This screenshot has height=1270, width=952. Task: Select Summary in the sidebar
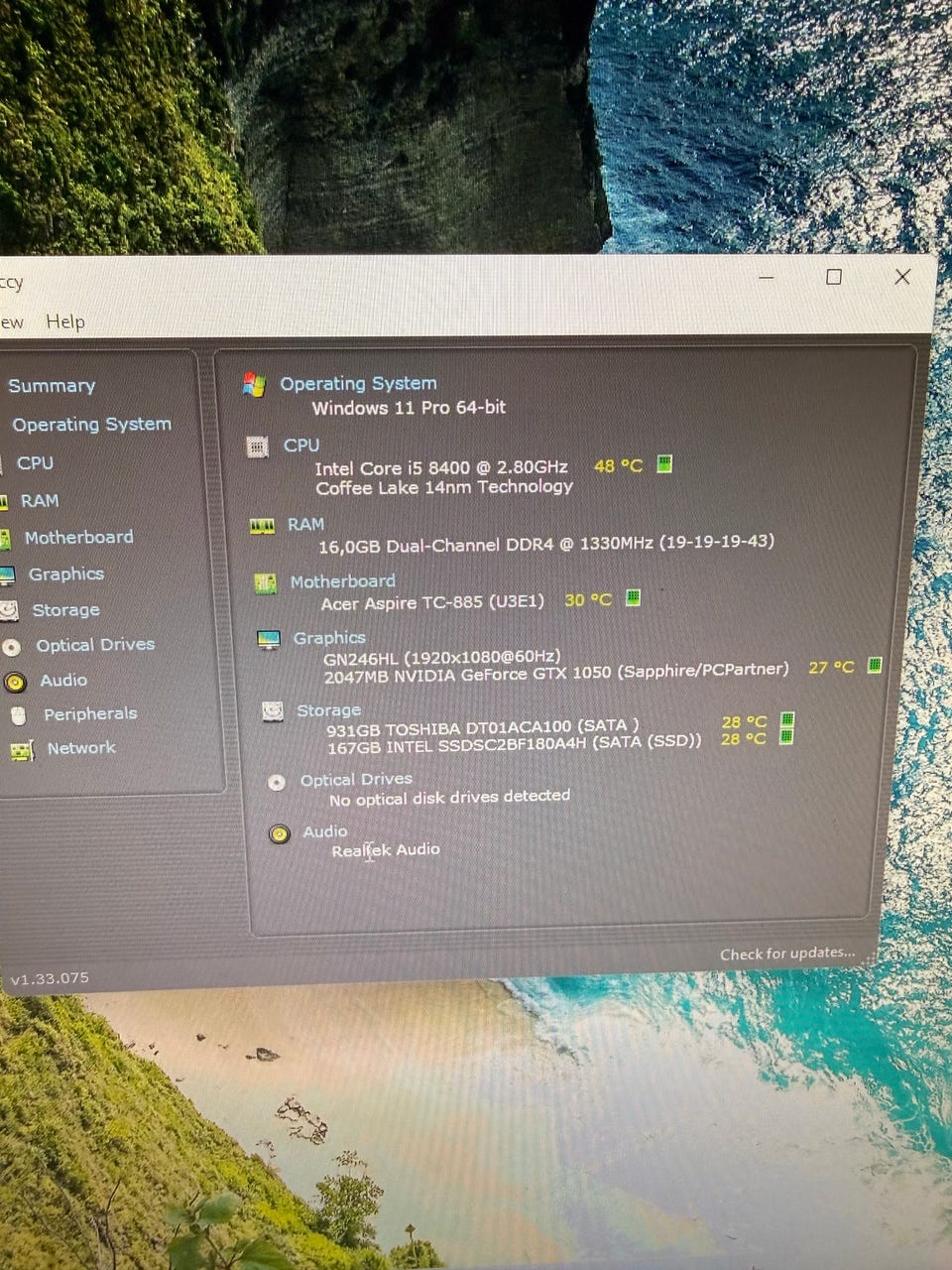(x=52, y=386)
